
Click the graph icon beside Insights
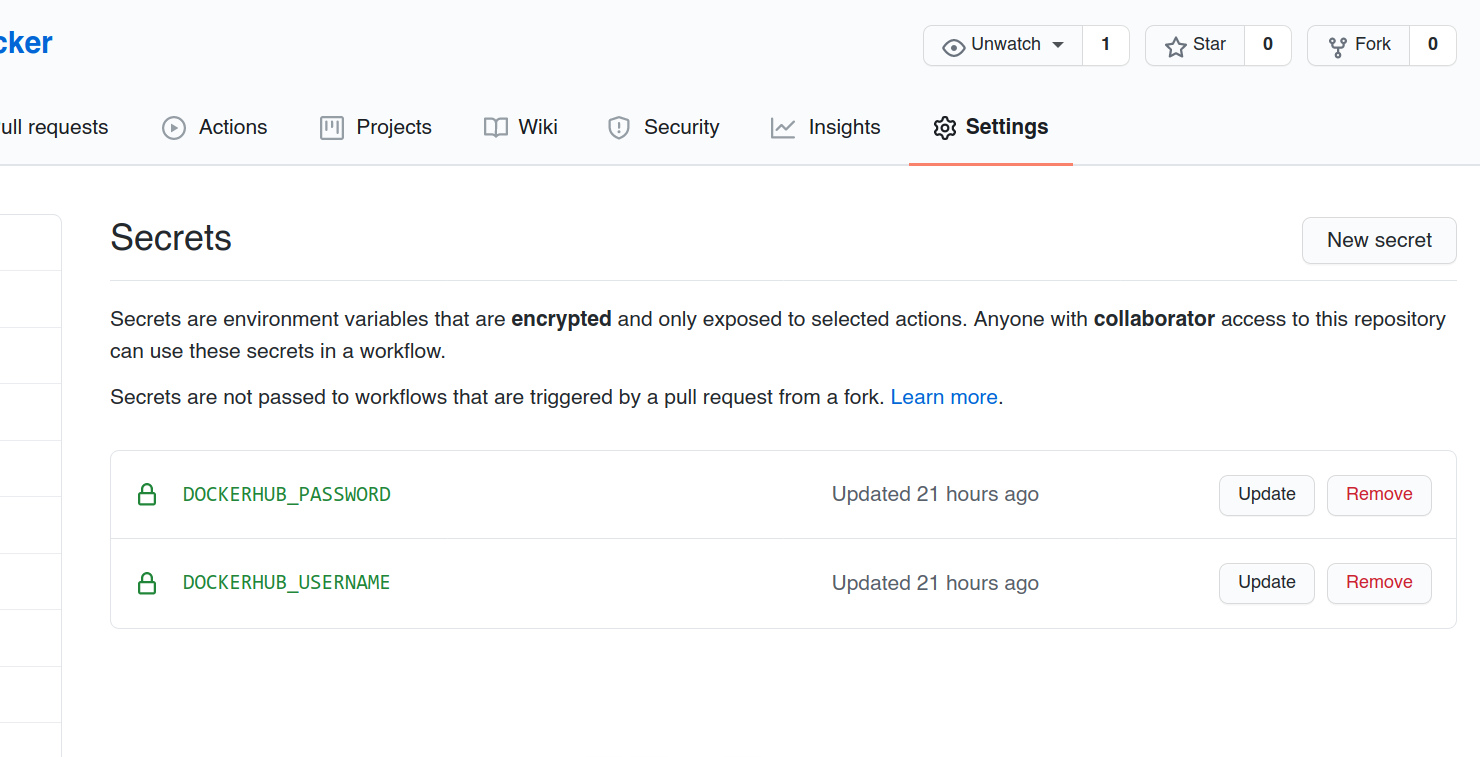pos(783,128)
